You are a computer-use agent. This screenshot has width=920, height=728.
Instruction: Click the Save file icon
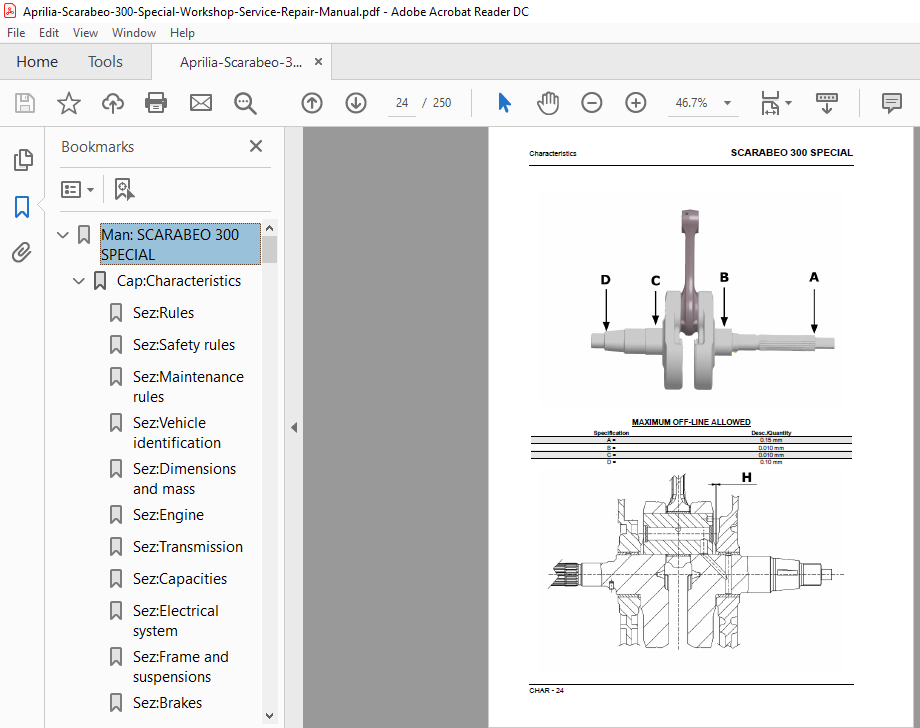[25, 103]
